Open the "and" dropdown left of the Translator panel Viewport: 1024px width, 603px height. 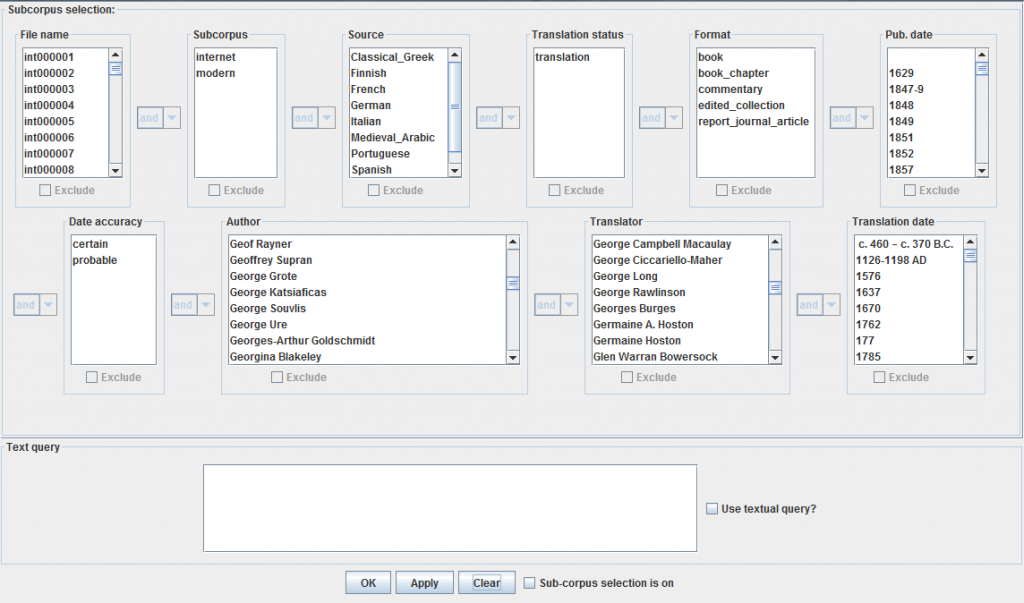(567, 304)
